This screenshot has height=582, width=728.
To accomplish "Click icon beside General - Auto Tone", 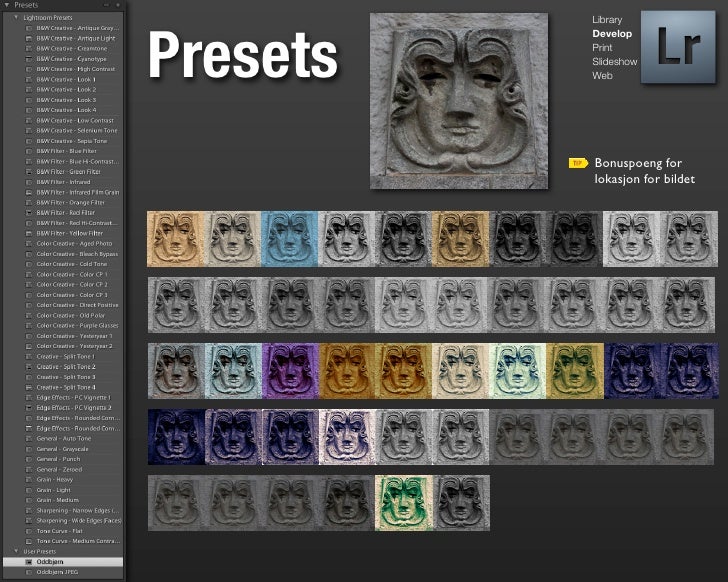I will coord(29,439).
